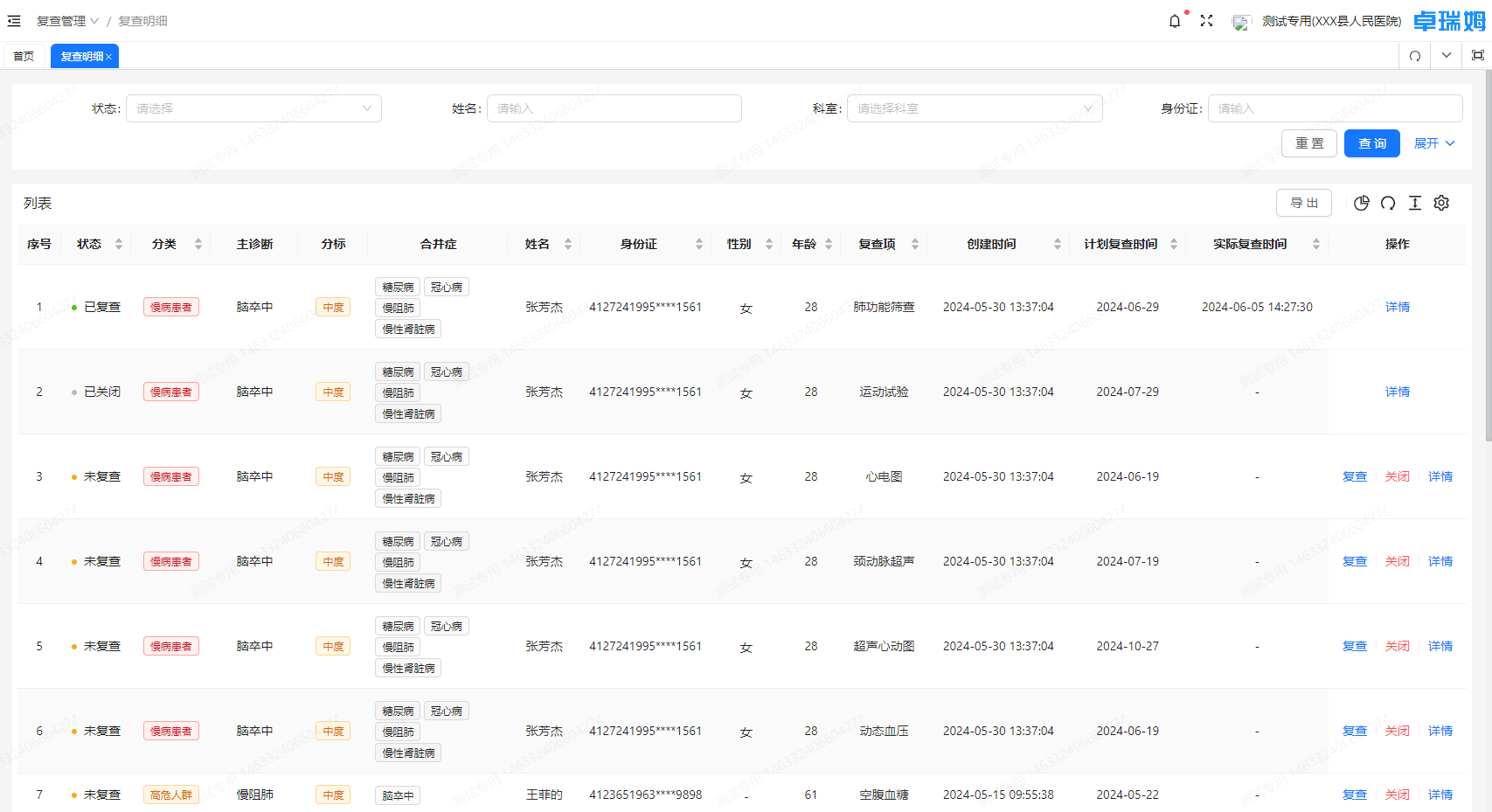Click the 高危人群 tag in row 7
Viewport: 1492px width, 812px height.
[x=171, y=795]
